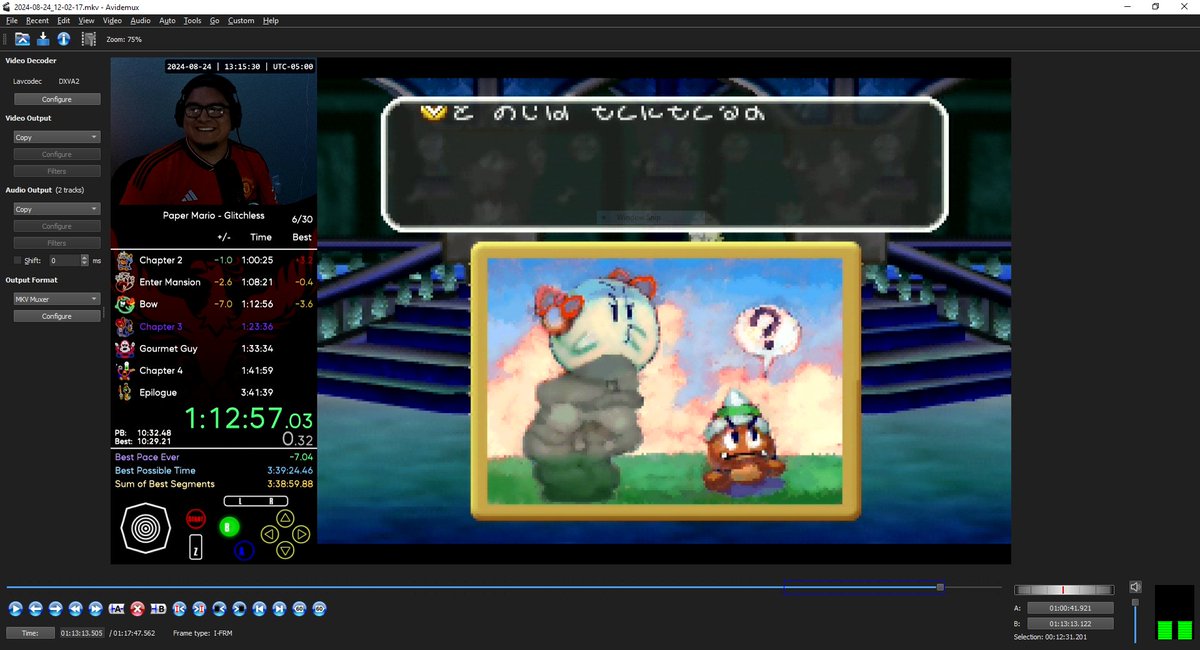Go to marker A icon
1200x650 pixels.
coord(179,608)
